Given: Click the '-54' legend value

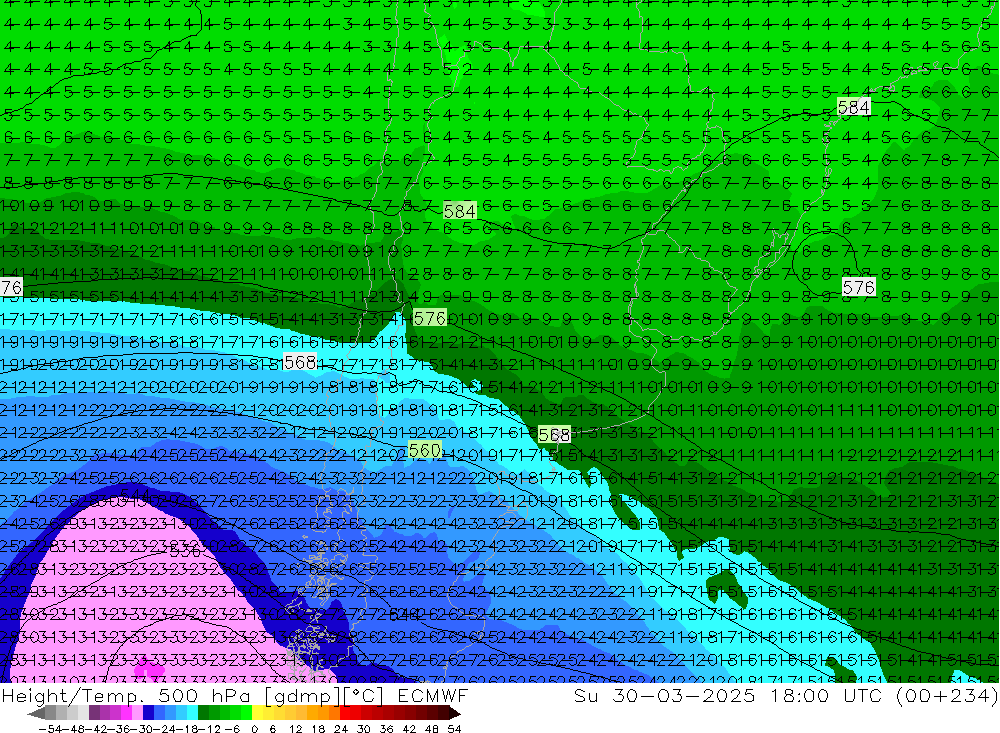Looking at the screenshot, I should (50, 729).
